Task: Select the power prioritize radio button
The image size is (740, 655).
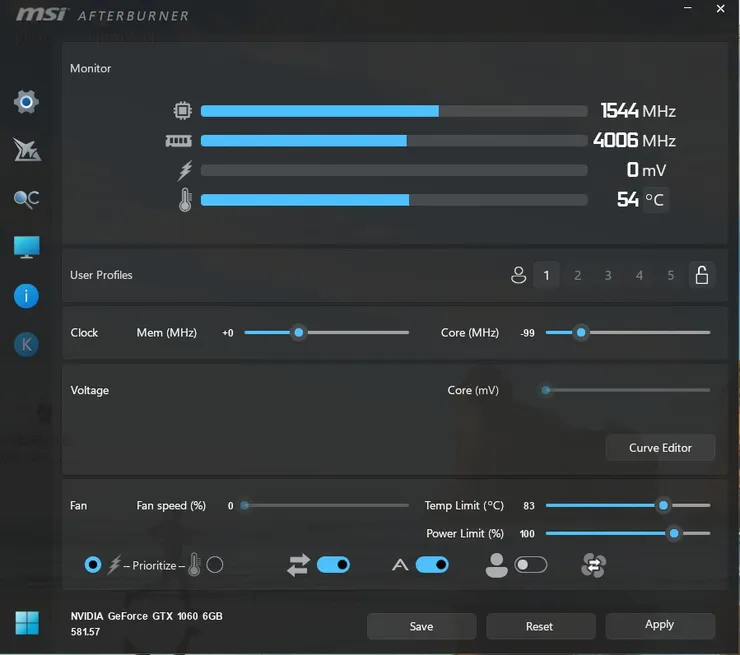Action: 92,565
